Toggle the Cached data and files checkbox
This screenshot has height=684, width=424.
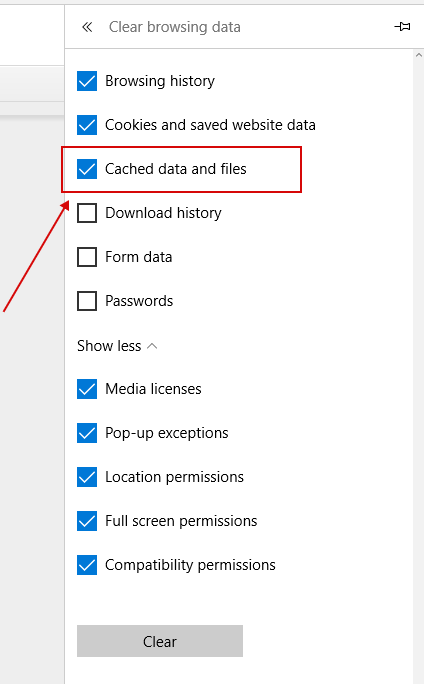point(87,169)
